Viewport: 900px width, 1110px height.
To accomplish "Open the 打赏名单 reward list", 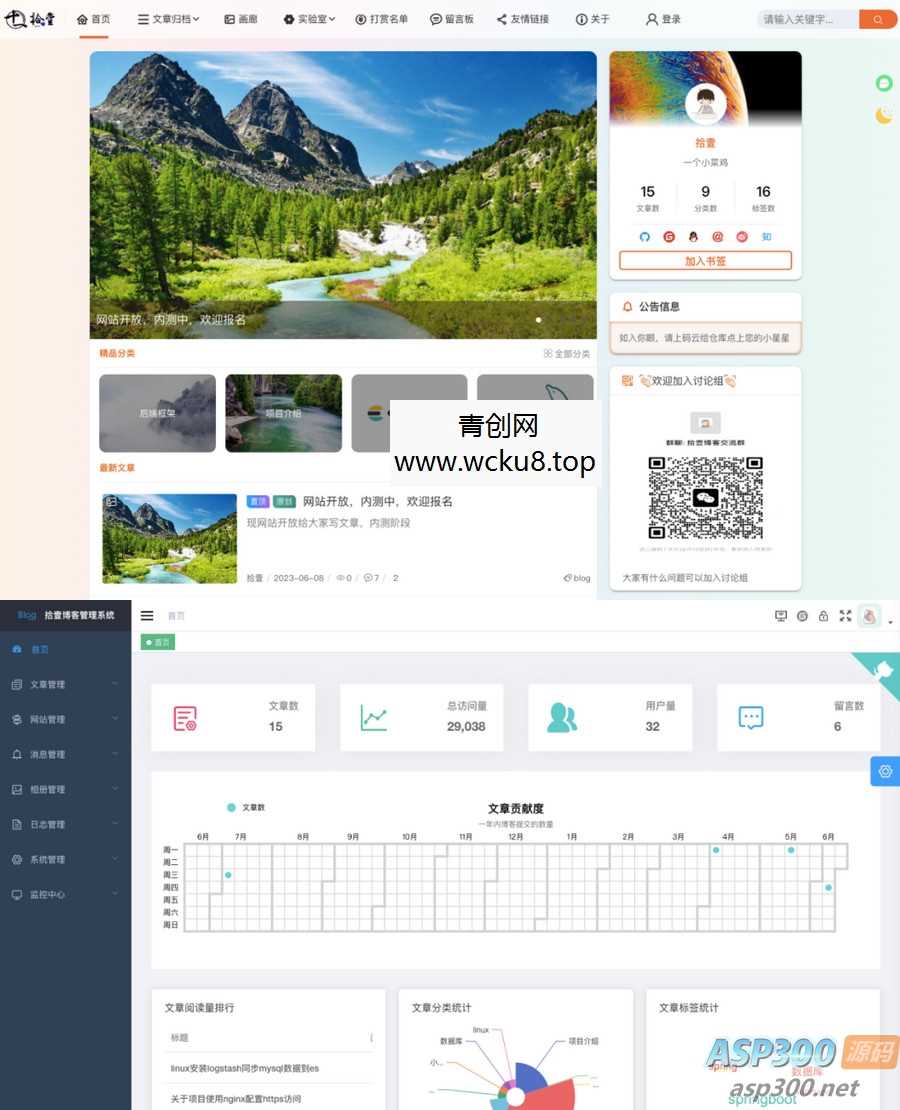I will click(381, 18).
